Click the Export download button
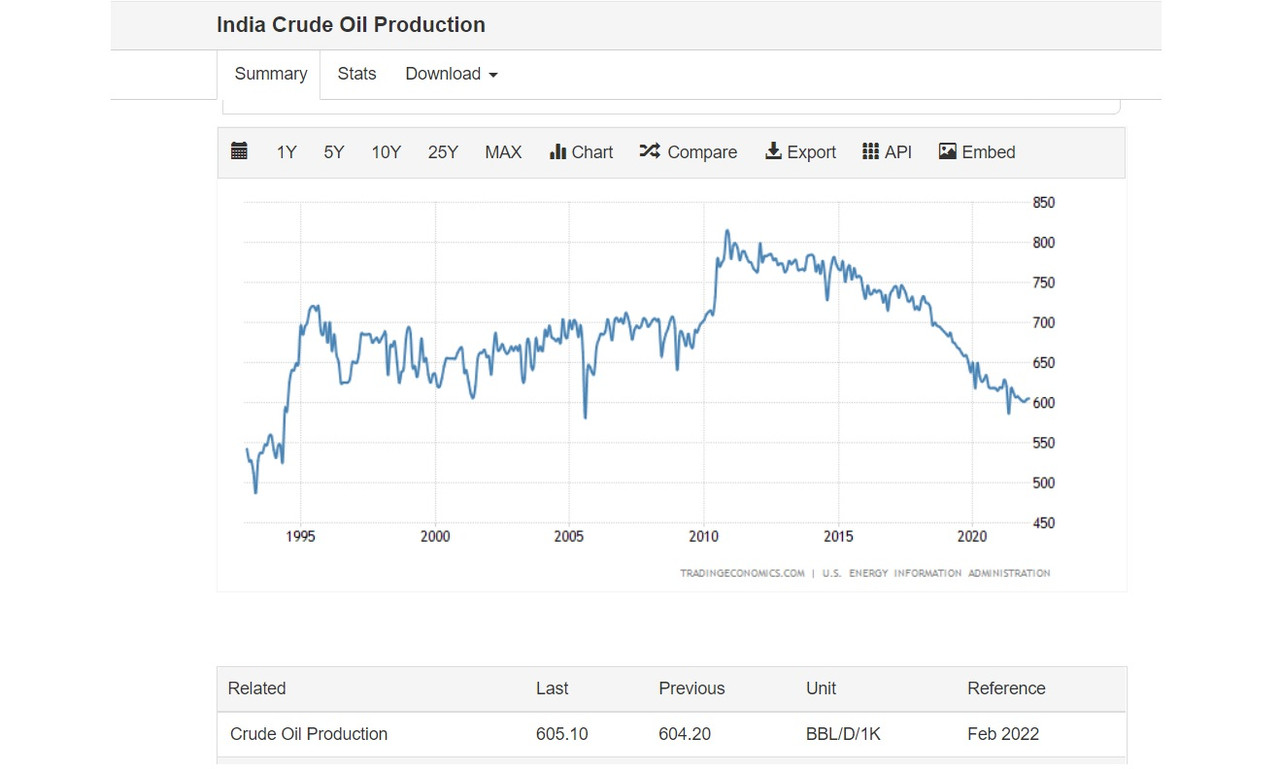The height and width of the screenshot is (769, 1280). 800,152
